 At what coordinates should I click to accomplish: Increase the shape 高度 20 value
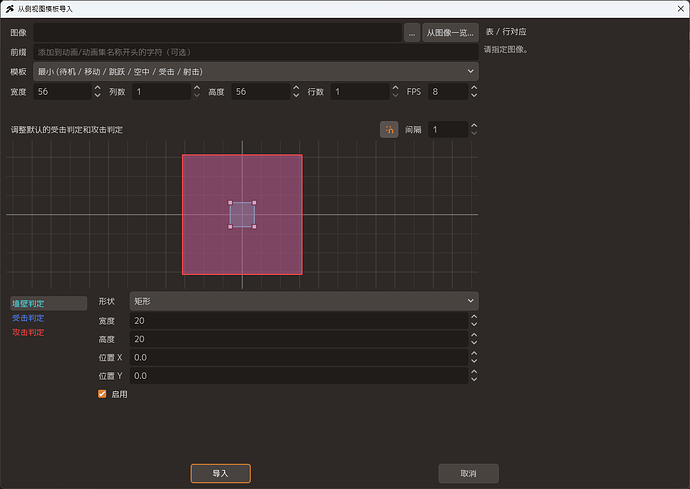coord(474,335)
